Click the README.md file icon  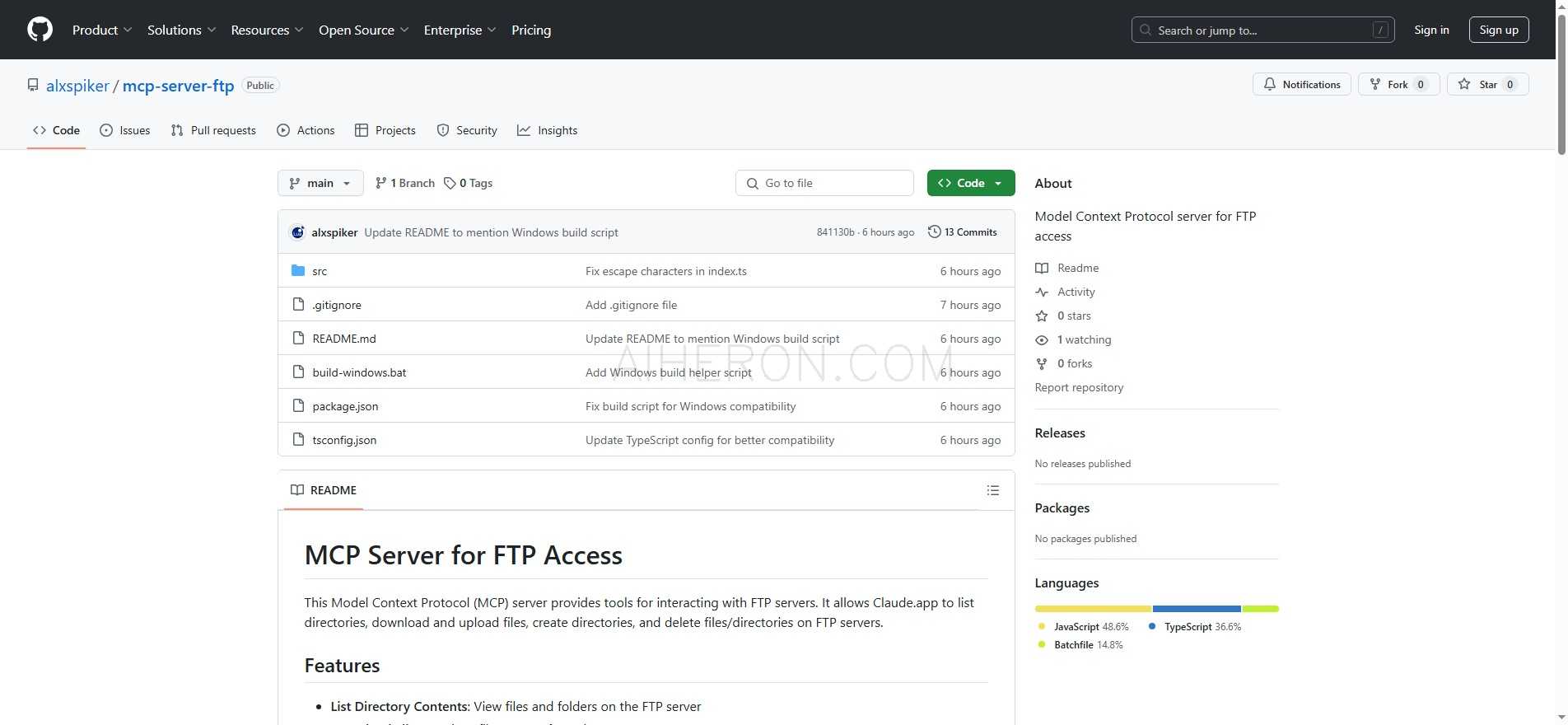(x=298, y=339)
